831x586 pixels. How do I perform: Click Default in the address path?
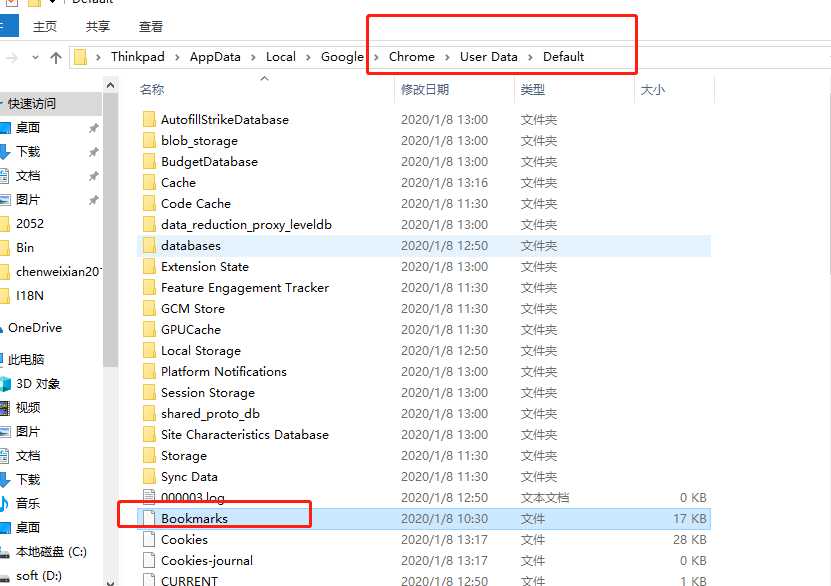[563, 57]
